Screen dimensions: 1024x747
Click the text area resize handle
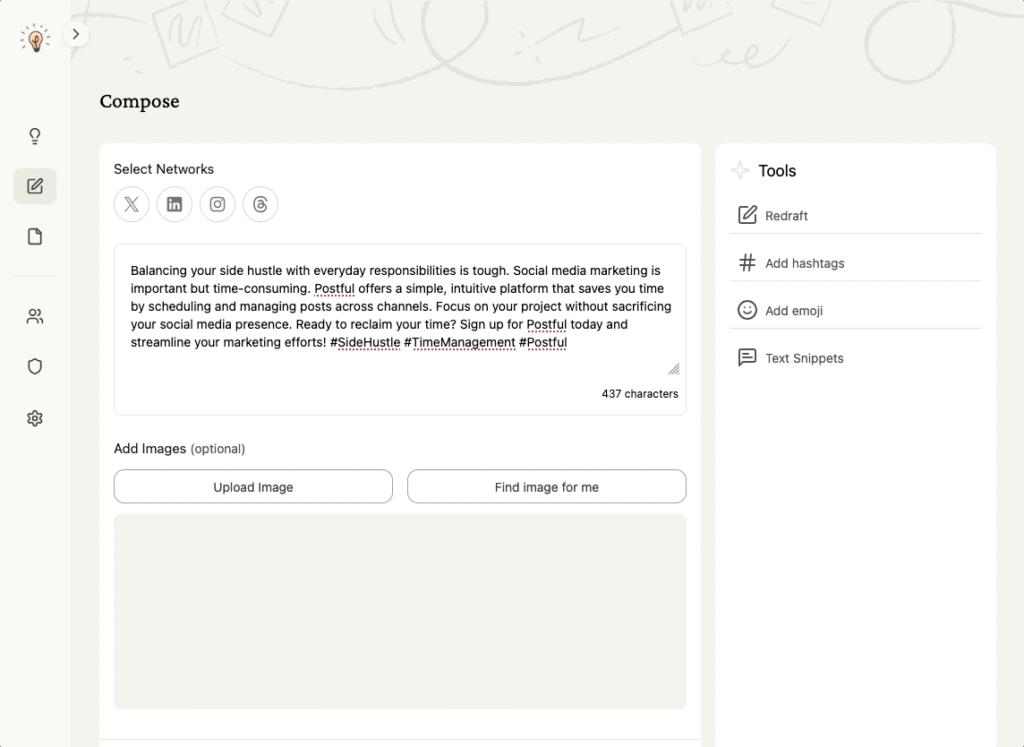coord(673,369)
